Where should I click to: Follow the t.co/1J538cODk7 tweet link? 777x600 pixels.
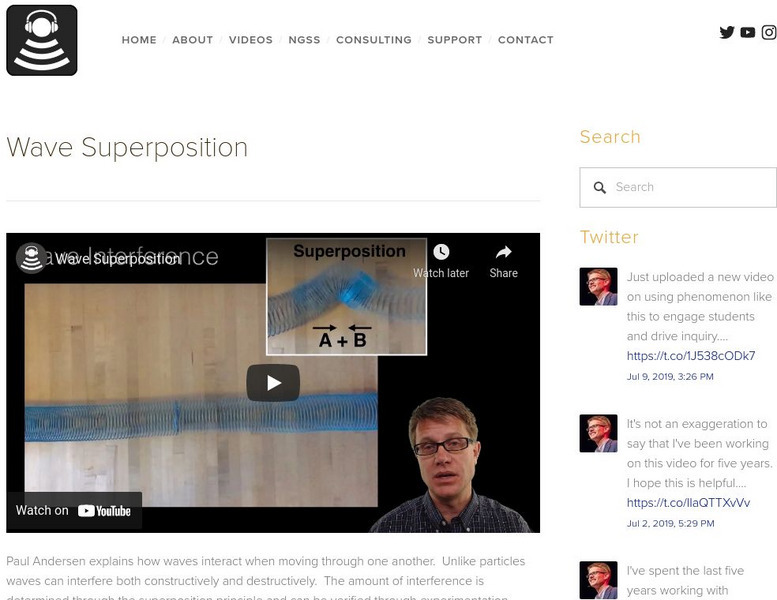(691, 356)
